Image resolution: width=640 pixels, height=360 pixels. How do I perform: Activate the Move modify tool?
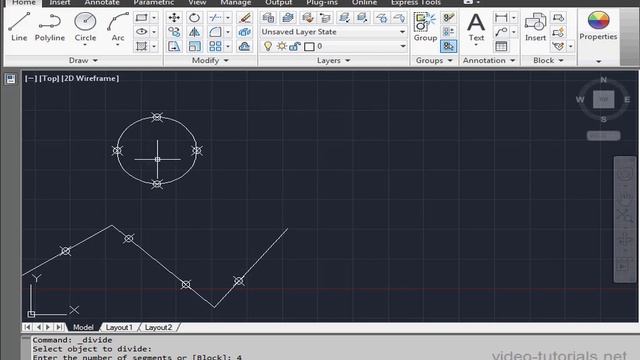[174, 18]
